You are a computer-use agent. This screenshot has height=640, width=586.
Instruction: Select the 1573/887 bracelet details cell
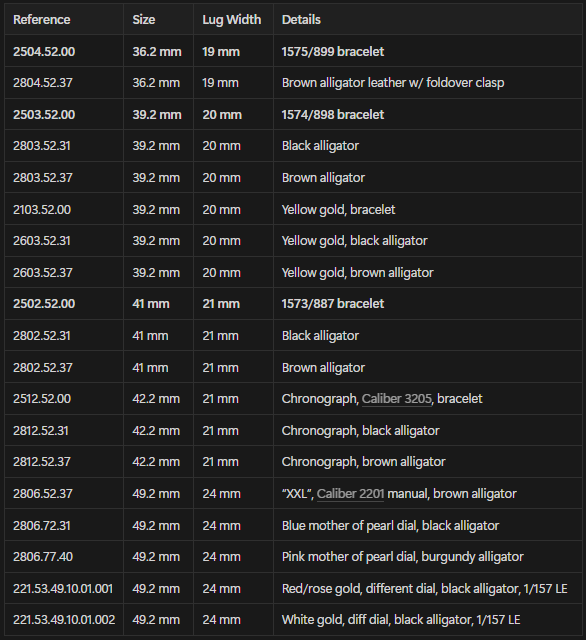[428, 304]
